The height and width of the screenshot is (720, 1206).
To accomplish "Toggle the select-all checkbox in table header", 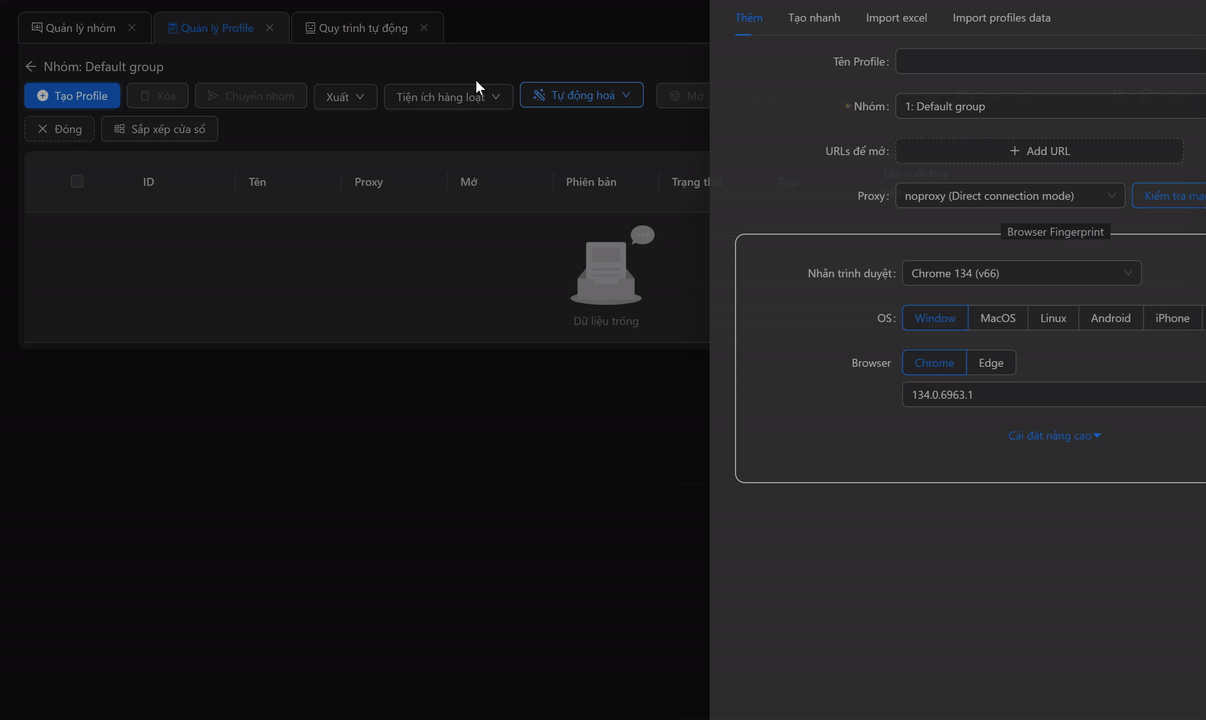I will (77, 182).
